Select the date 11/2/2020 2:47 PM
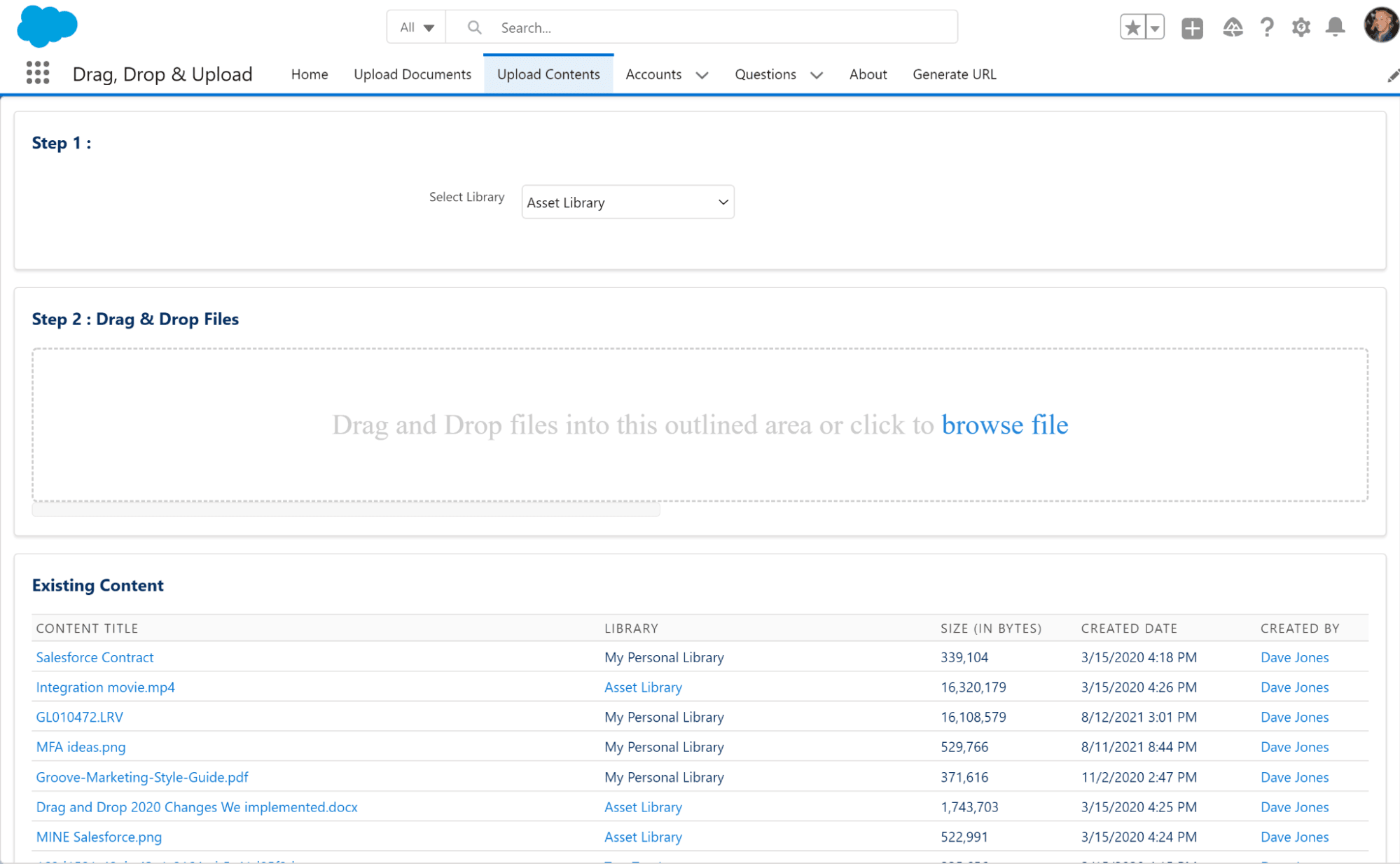The width and height of the screenshot is (1400, 864). pyautogui.click(x=1139, y=777)
